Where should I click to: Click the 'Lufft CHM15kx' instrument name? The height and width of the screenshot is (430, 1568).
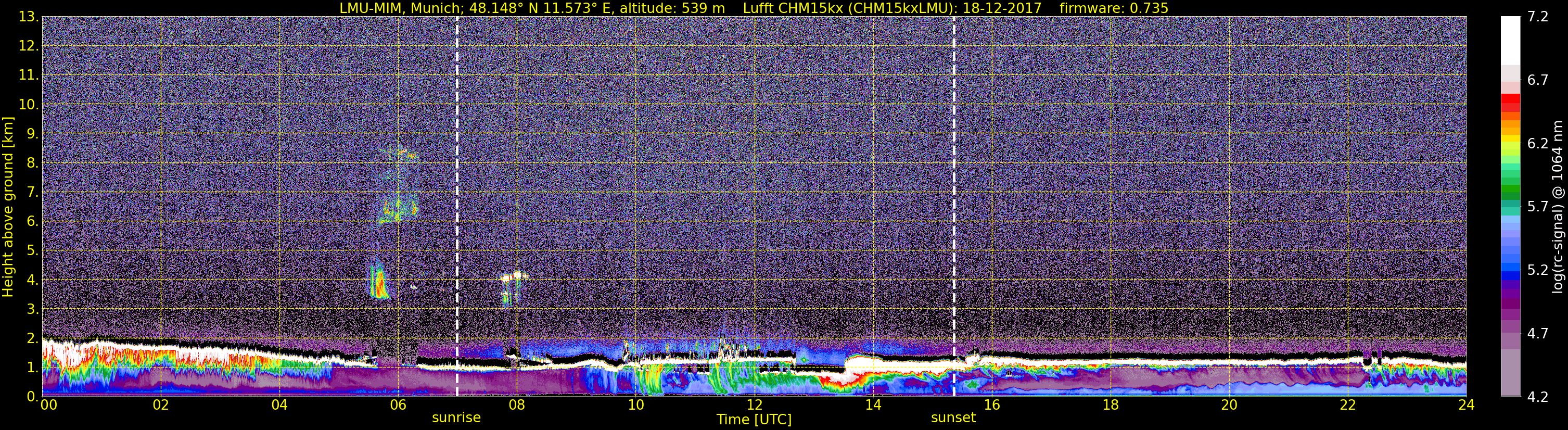click(x=793, y=8)
